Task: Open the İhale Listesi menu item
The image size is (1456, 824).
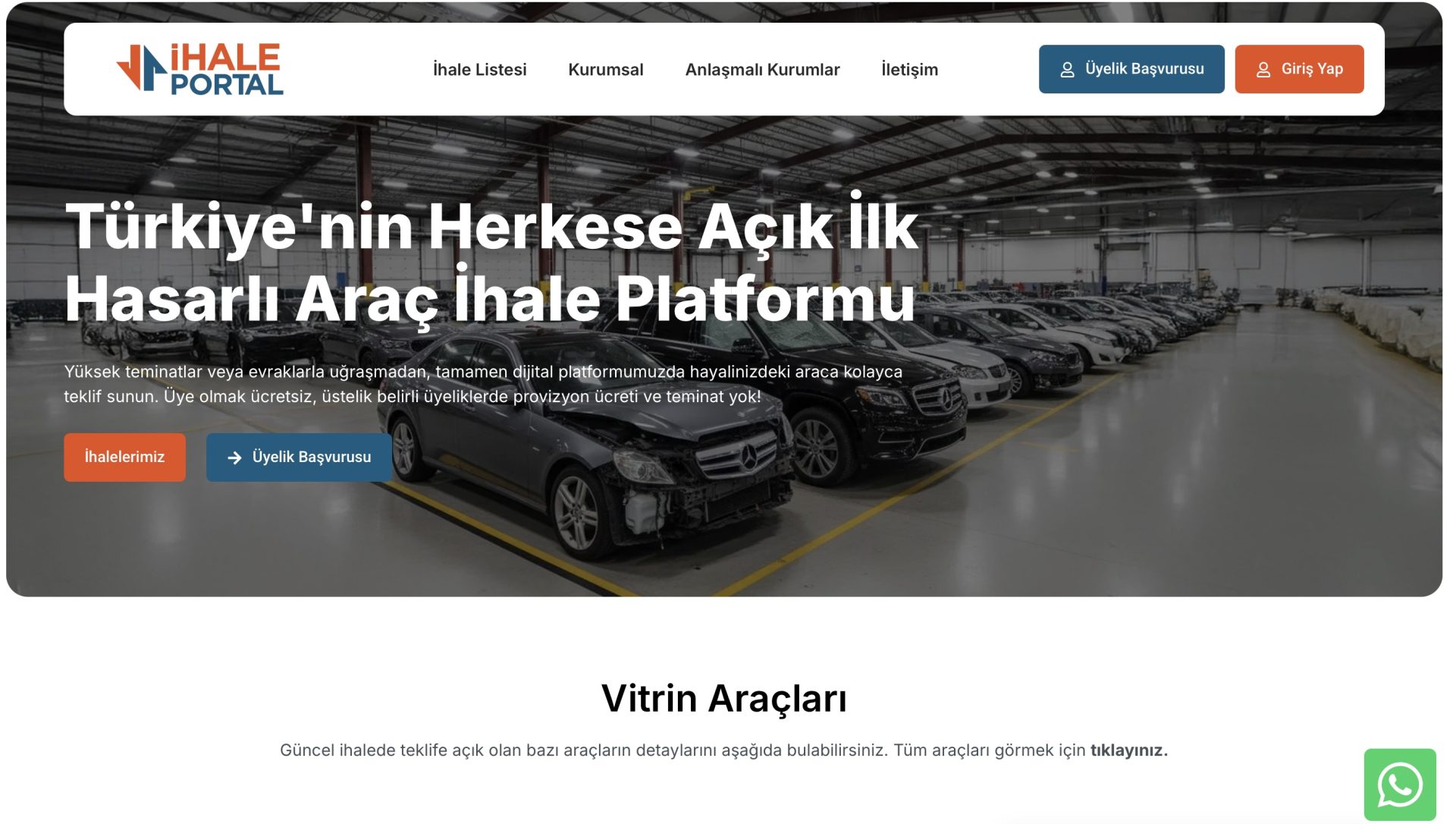Action: pos(479,69)
